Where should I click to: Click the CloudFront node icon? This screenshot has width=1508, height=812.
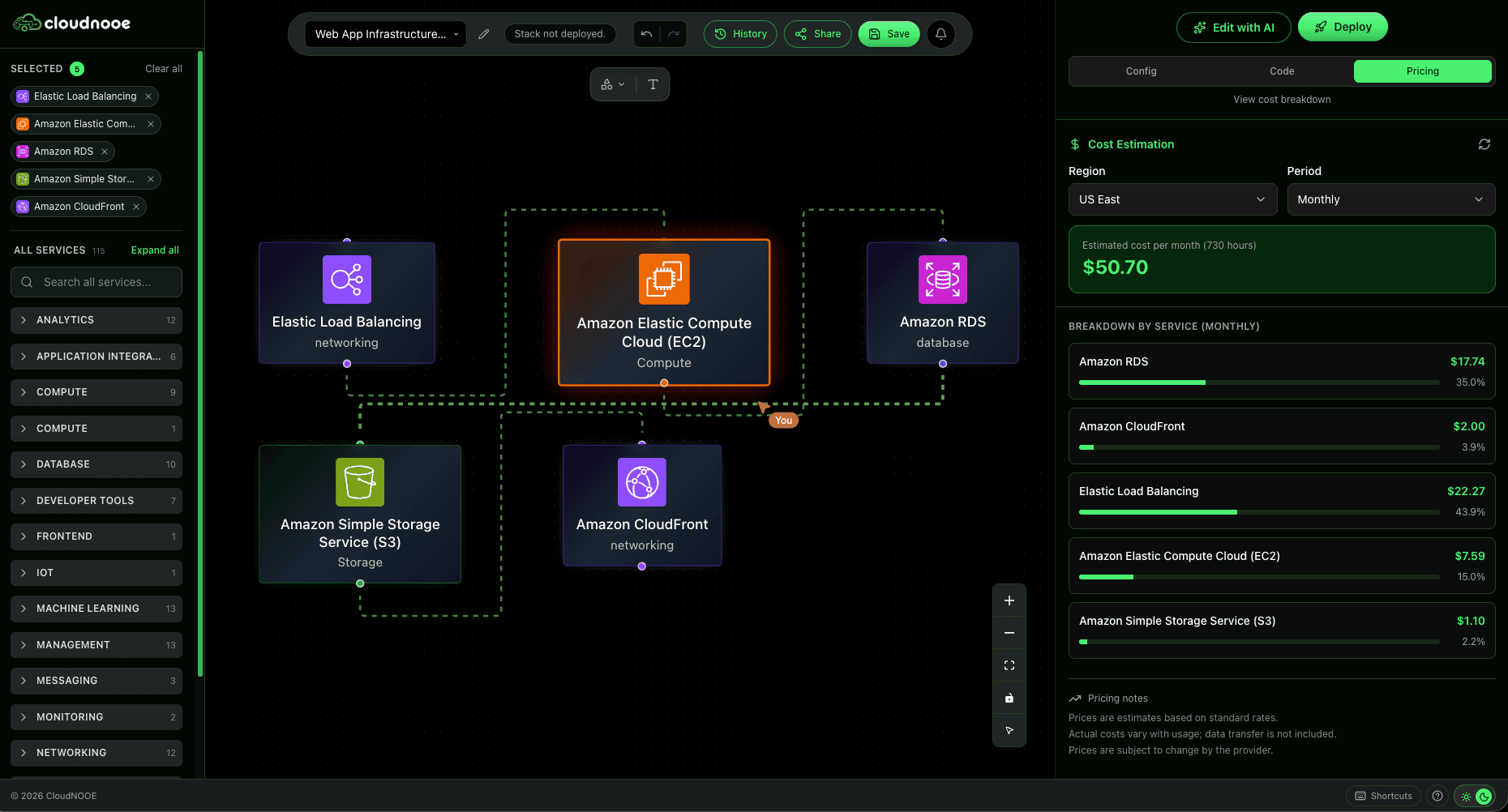[x=642, y=482]
